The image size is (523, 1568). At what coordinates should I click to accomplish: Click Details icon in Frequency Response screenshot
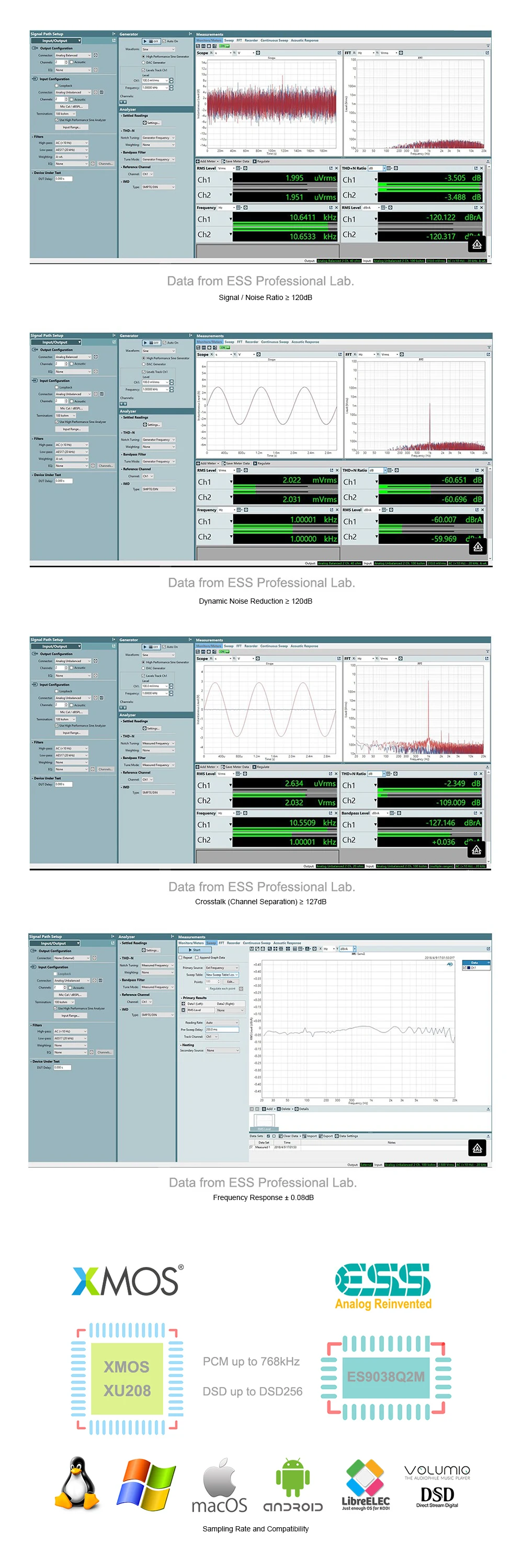[301, 1109]
